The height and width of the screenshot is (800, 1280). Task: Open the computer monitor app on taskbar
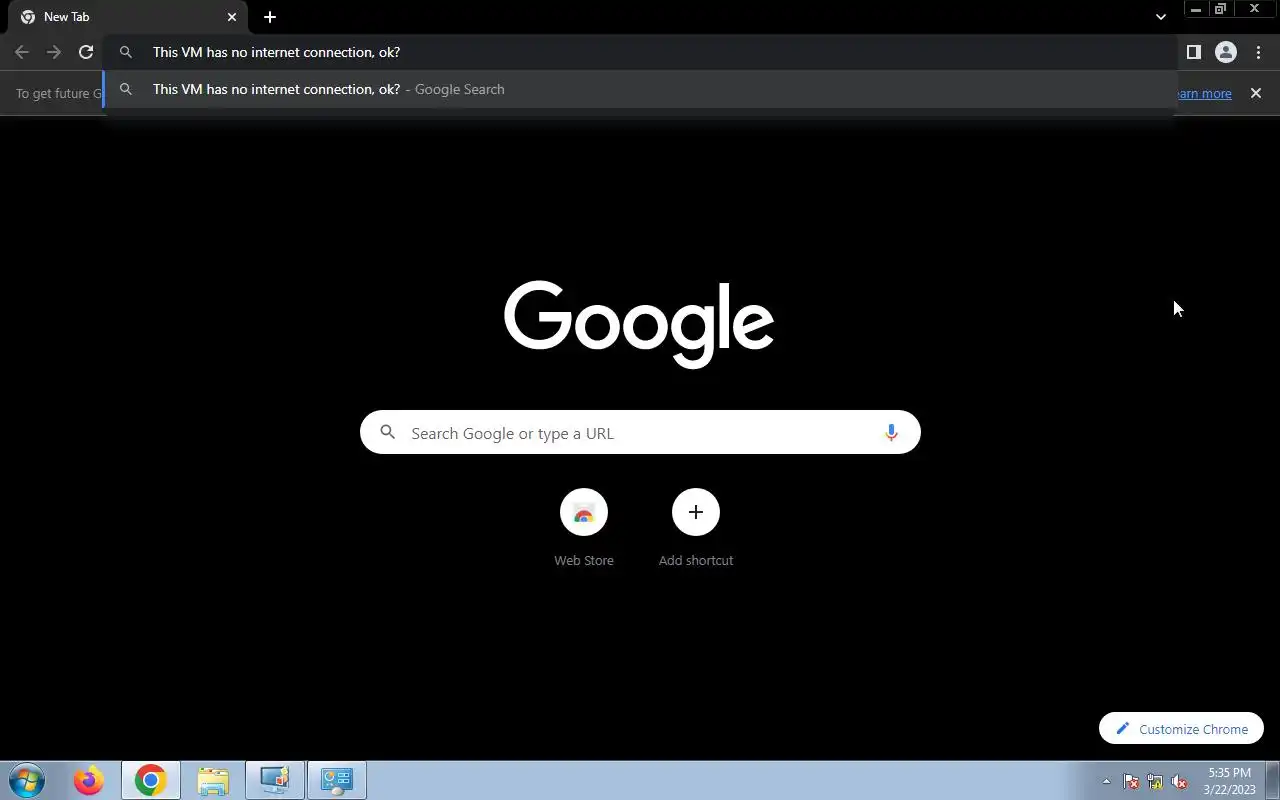coord(275,780)
